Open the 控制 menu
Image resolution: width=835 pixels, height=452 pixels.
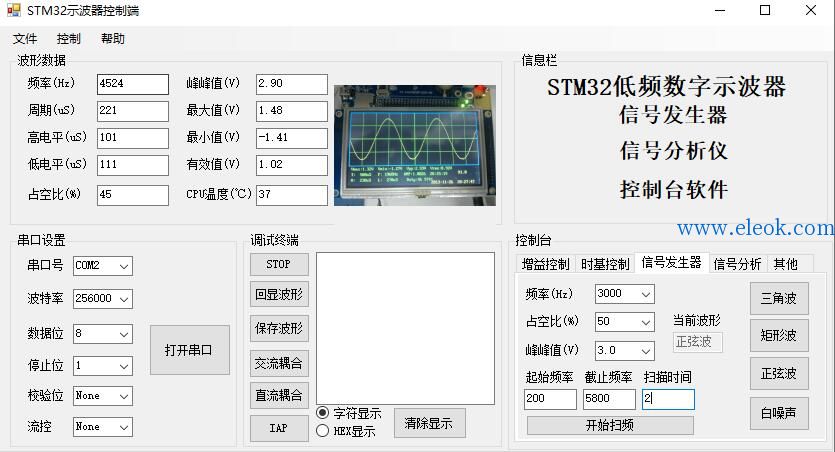click(x=69, y=39)
